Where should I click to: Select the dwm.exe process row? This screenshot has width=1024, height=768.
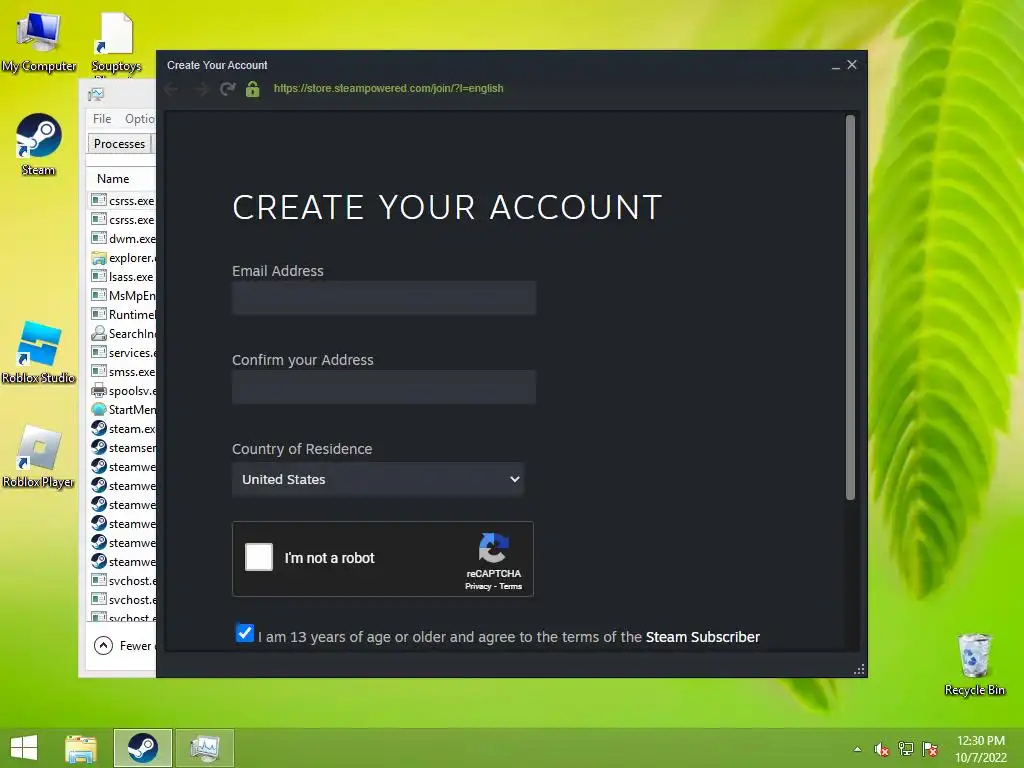pyautogui.click(x=121, y=238)
